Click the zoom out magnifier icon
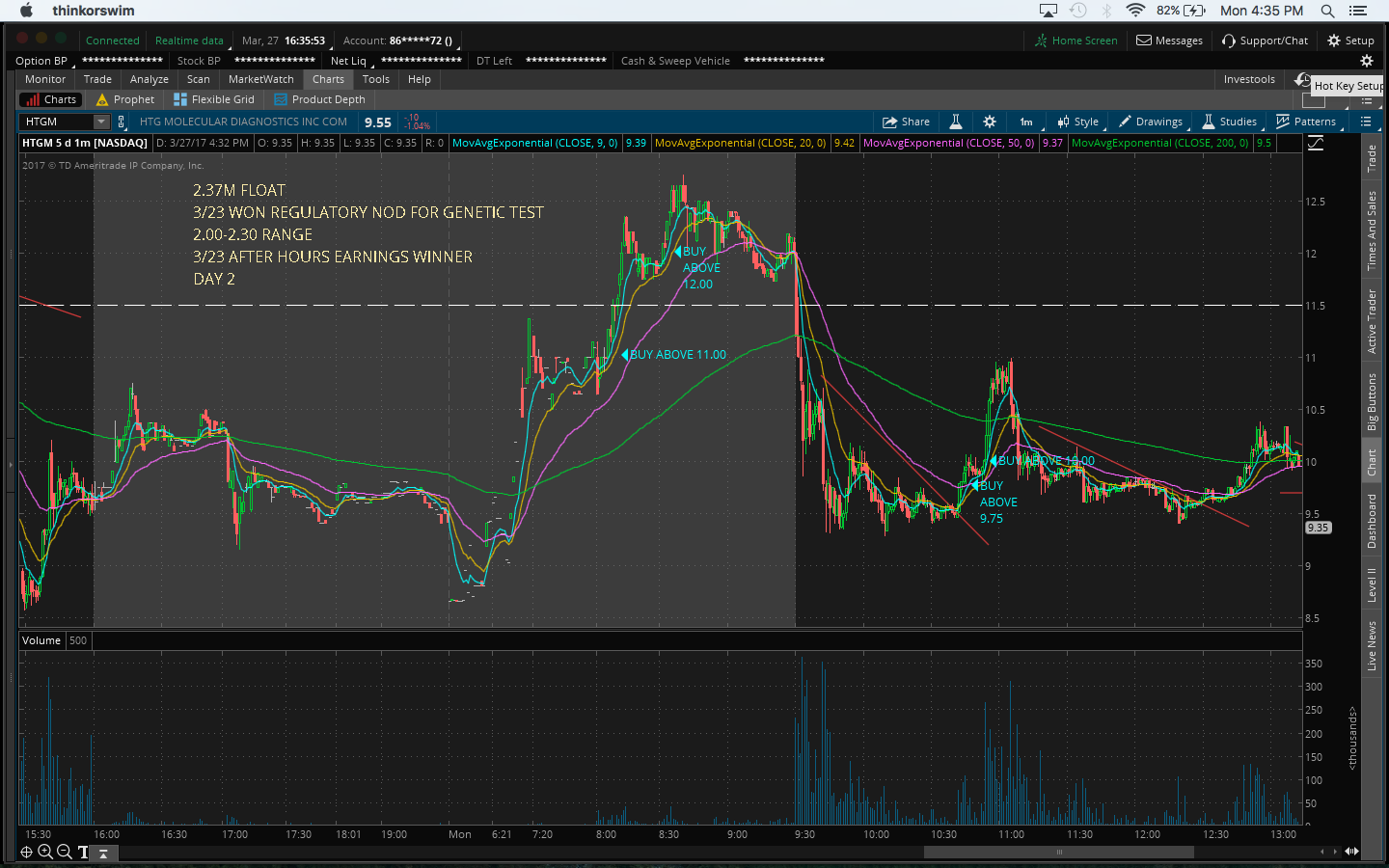 pos(65,852)
